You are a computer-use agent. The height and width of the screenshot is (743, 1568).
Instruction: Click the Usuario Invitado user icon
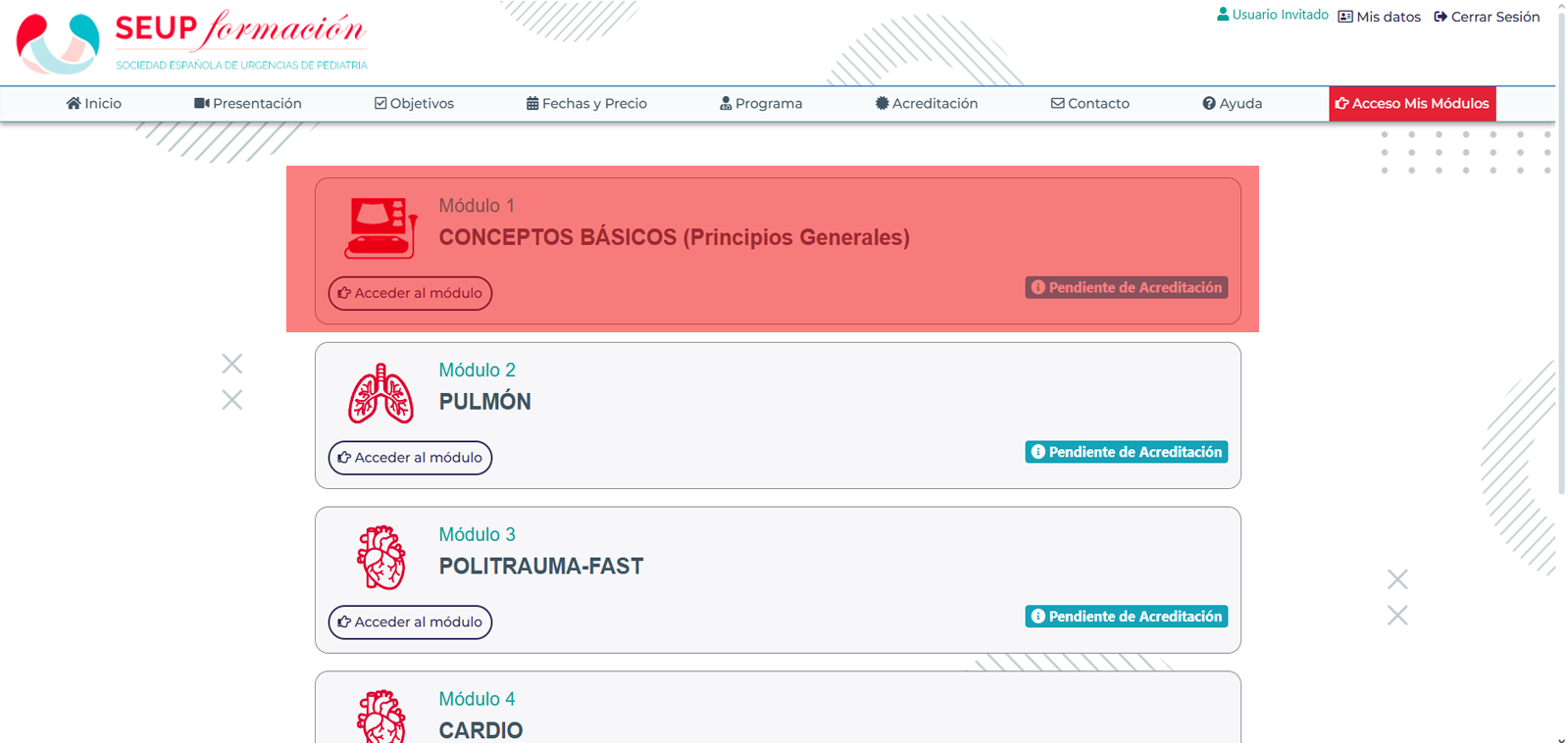1223,15
